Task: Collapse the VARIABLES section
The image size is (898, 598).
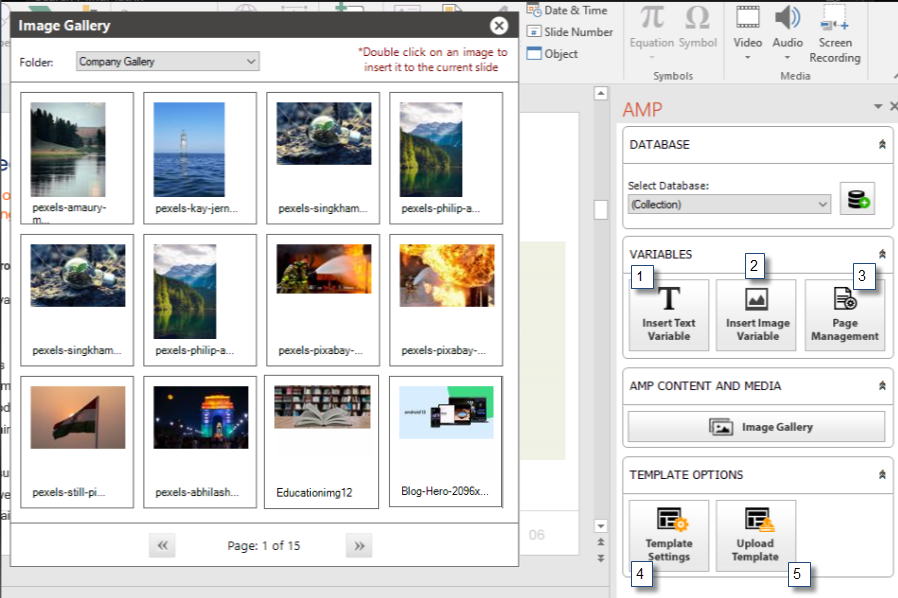Action: point(882,254)
